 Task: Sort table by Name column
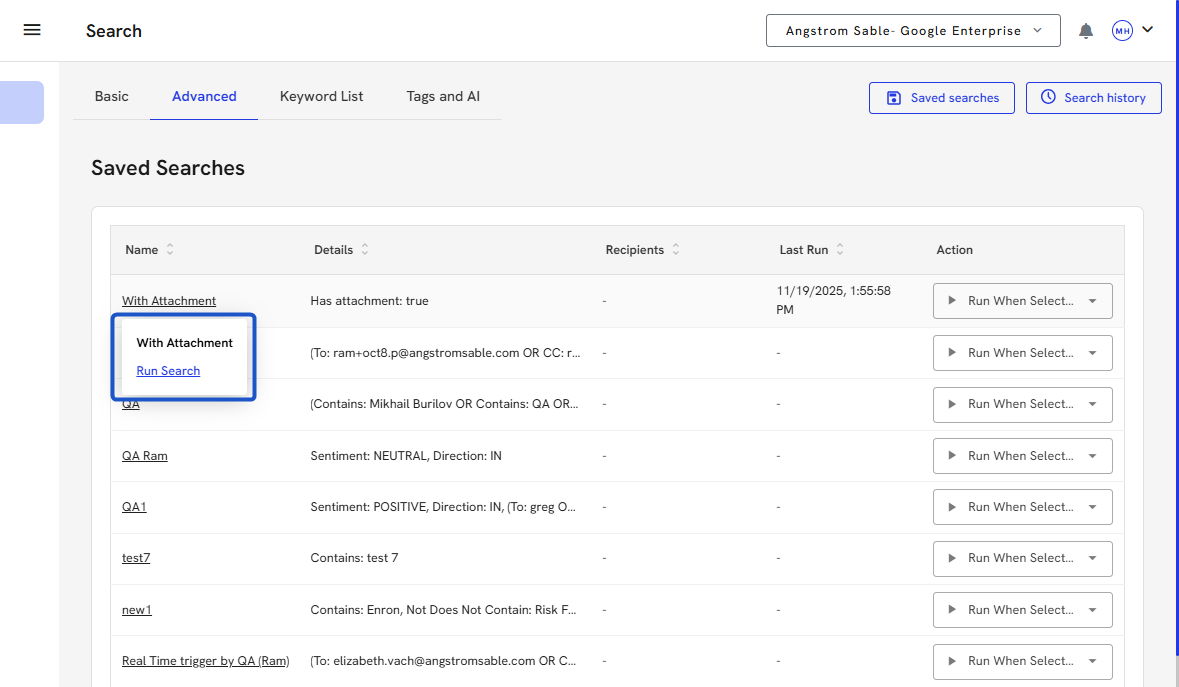(170, 250)
